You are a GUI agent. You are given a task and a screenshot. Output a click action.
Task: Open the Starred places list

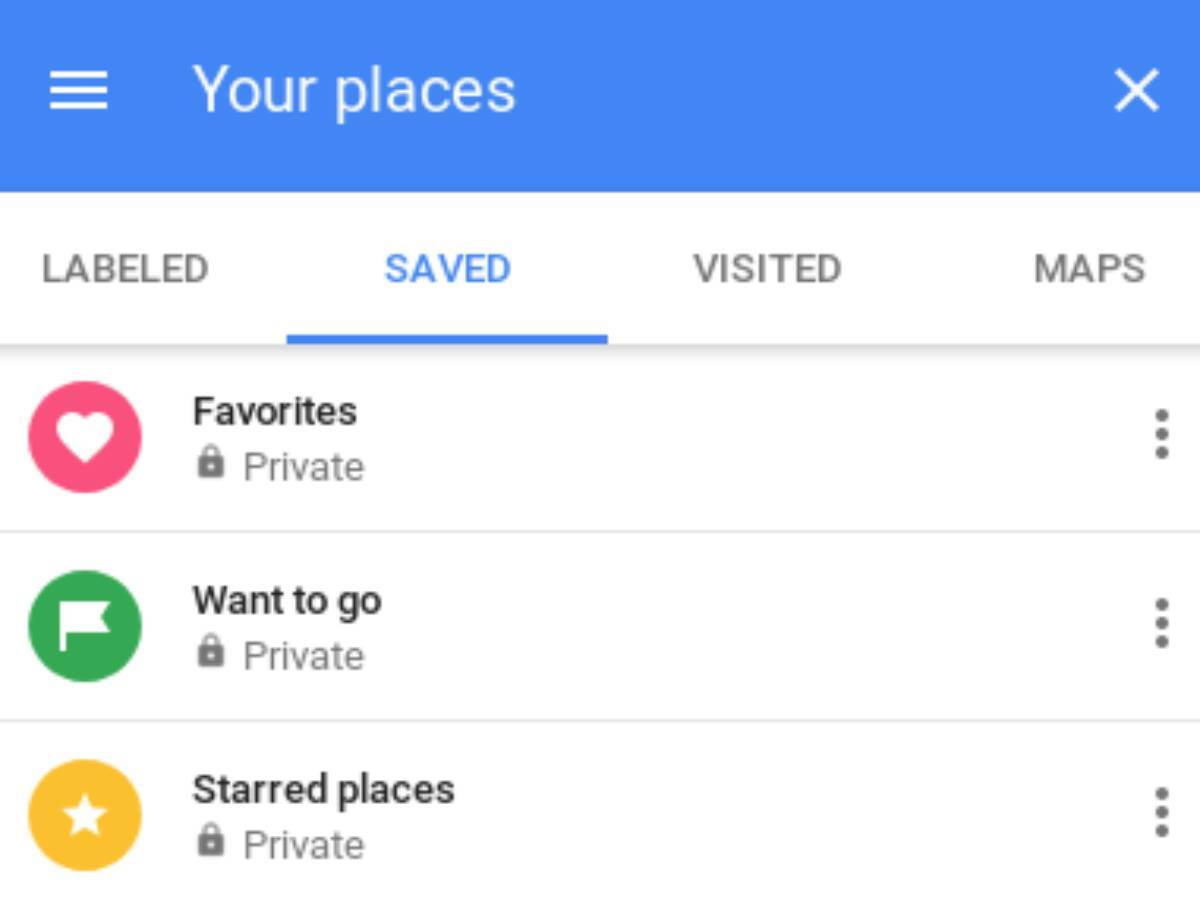[x=600, y=811]
